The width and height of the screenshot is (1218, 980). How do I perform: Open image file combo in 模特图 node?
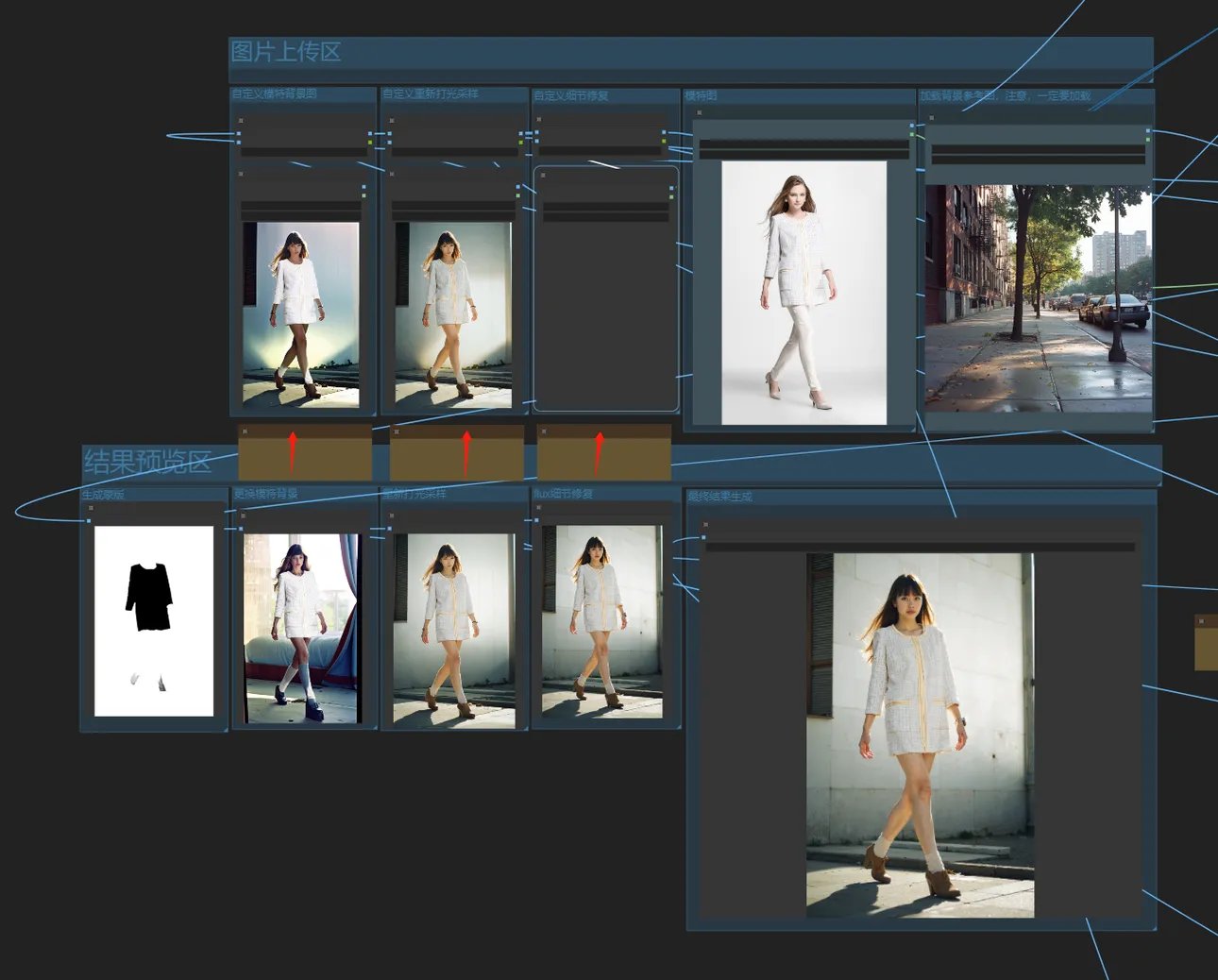pos(804,144)
